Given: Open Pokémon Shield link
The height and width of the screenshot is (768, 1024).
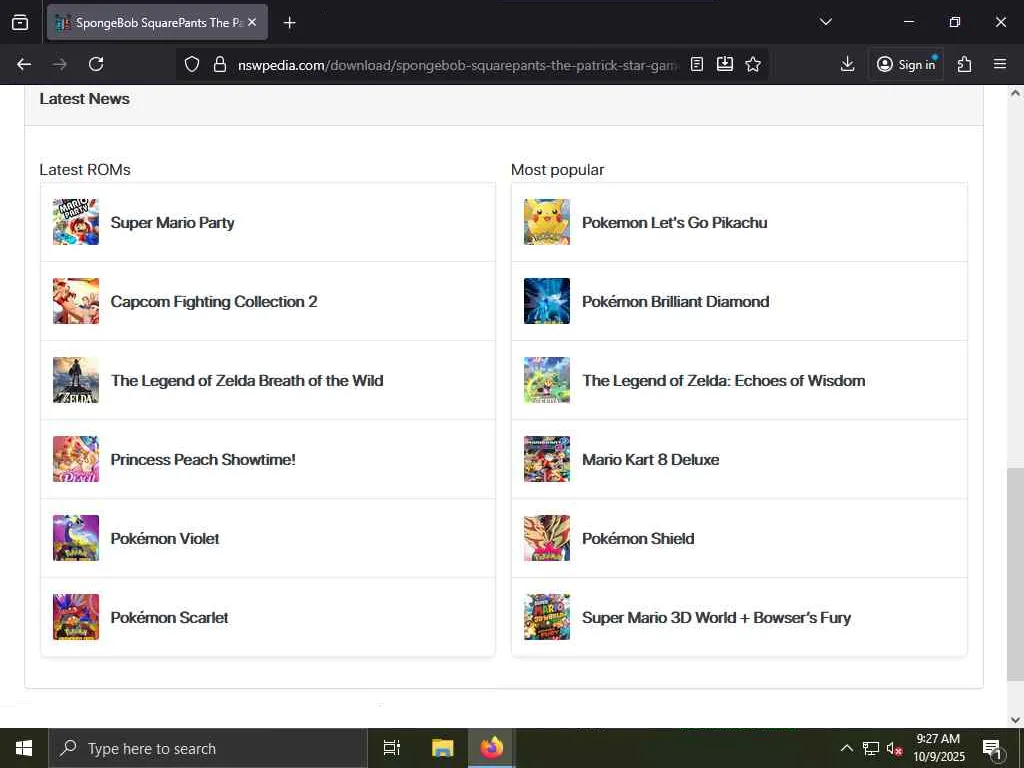Looking at the screenshot, I should (638, 539).
